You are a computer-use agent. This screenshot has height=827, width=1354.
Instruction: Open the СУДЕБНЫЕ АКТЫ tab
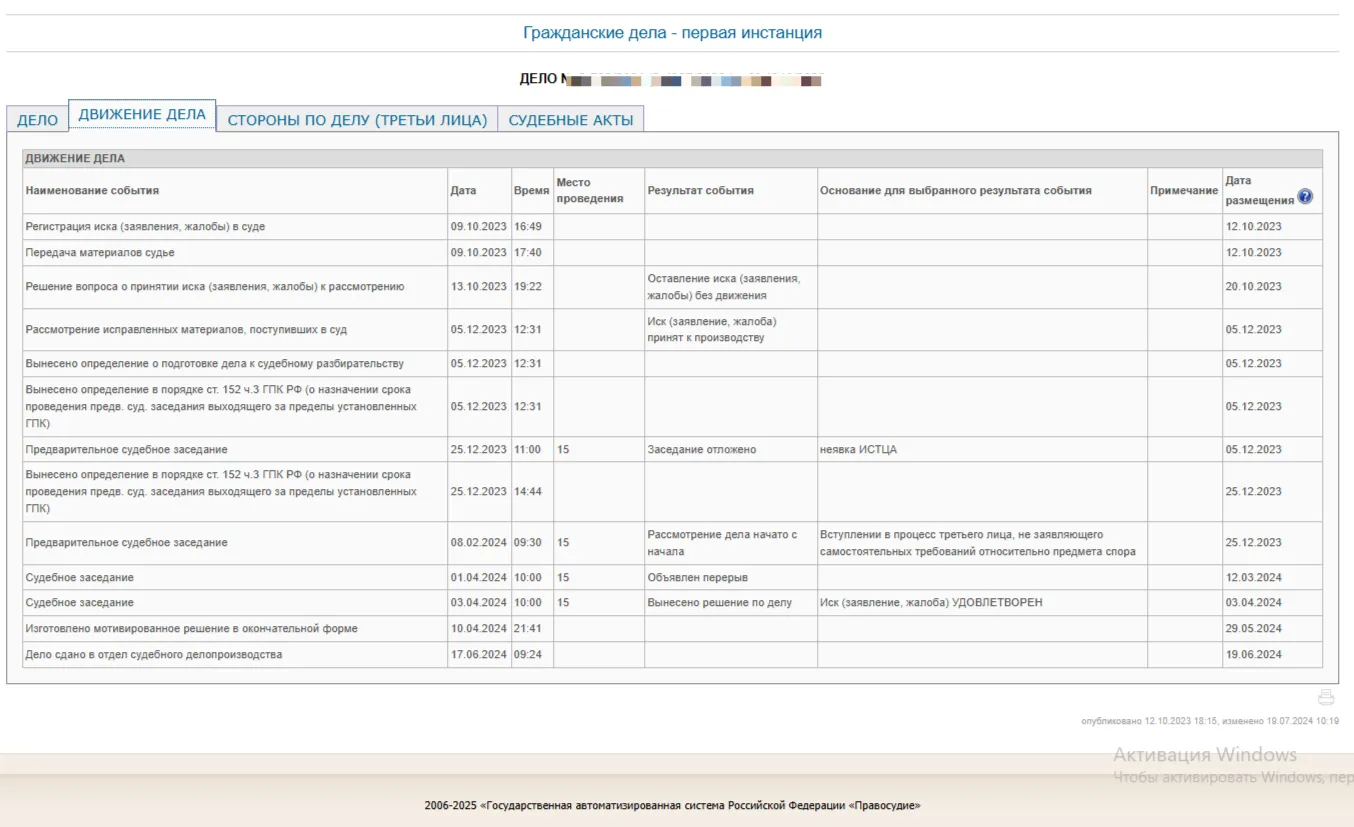pos(571,119)
